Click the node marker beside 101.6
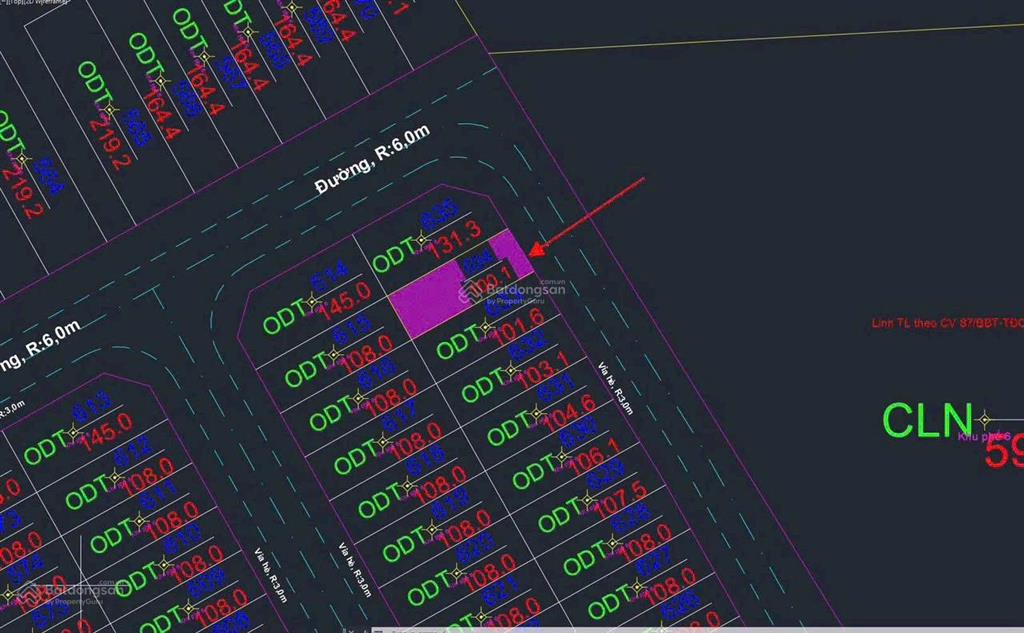The image size is (1024, 633). click(486, 328)
